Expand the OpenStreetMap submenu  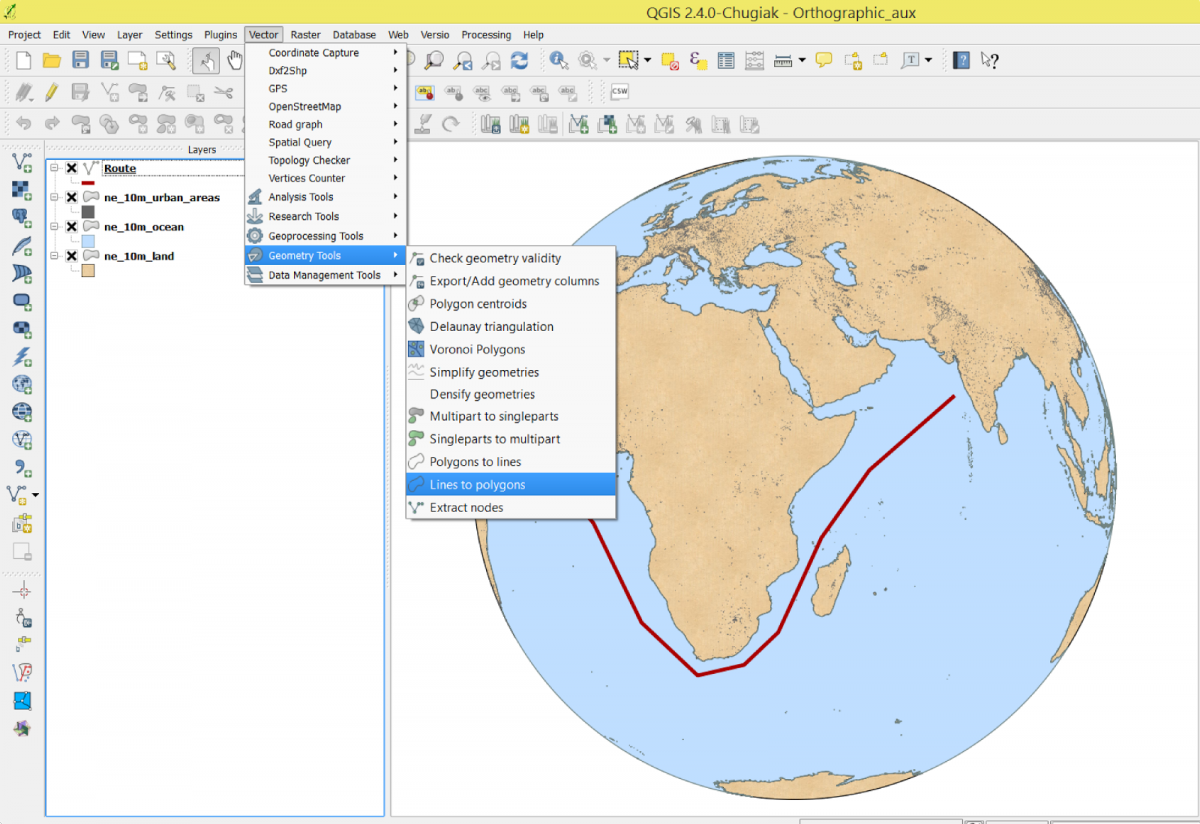point(326,107)
